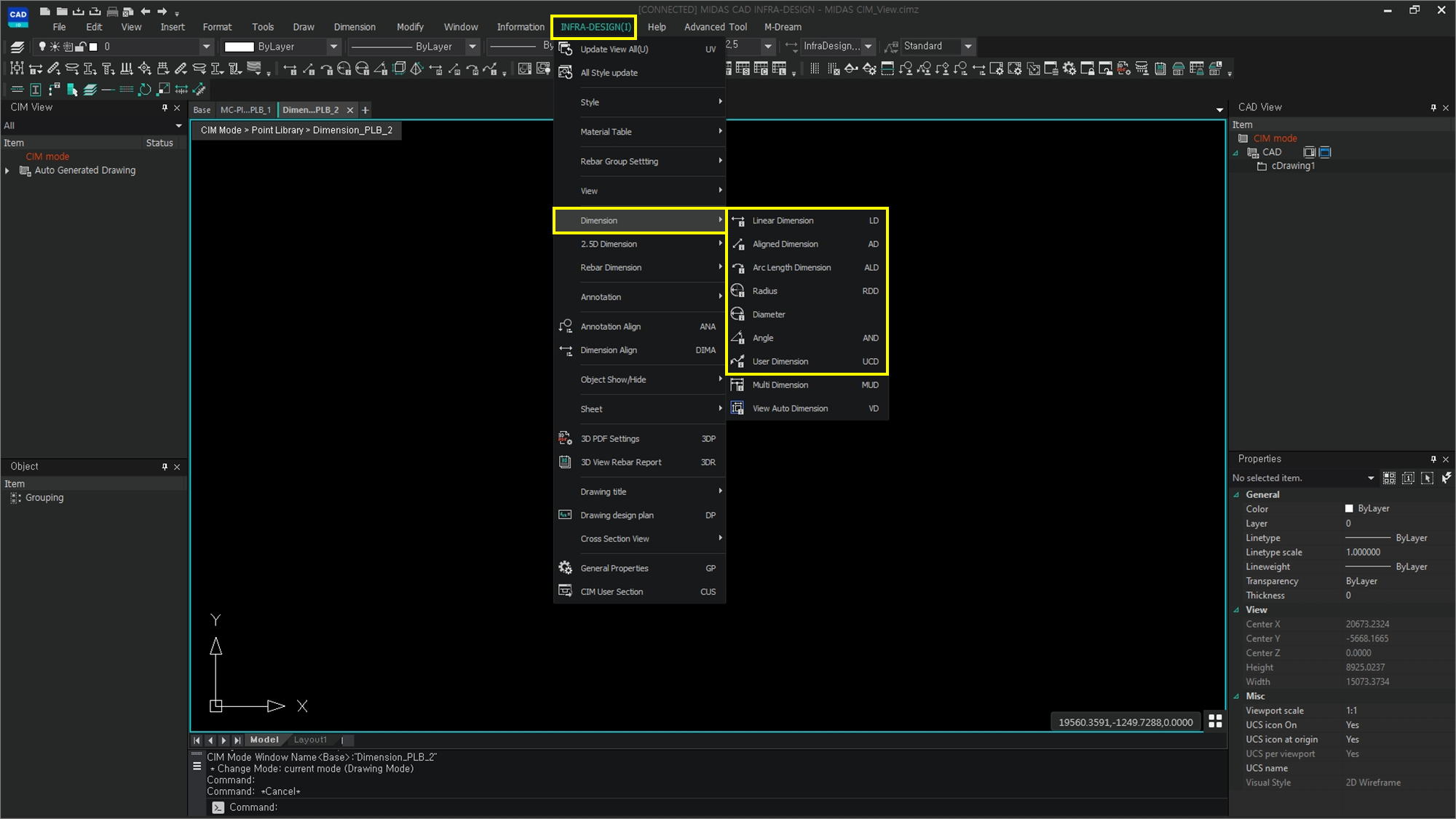Switch to the MC-PI...PLB_1 tab
1456x819 pixels.
coord(245,110)
